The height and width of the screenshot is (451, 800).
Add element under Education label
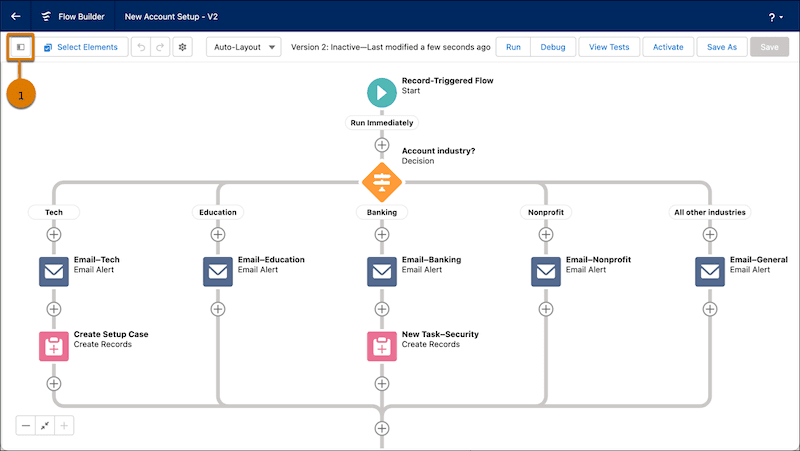[218, 235]
